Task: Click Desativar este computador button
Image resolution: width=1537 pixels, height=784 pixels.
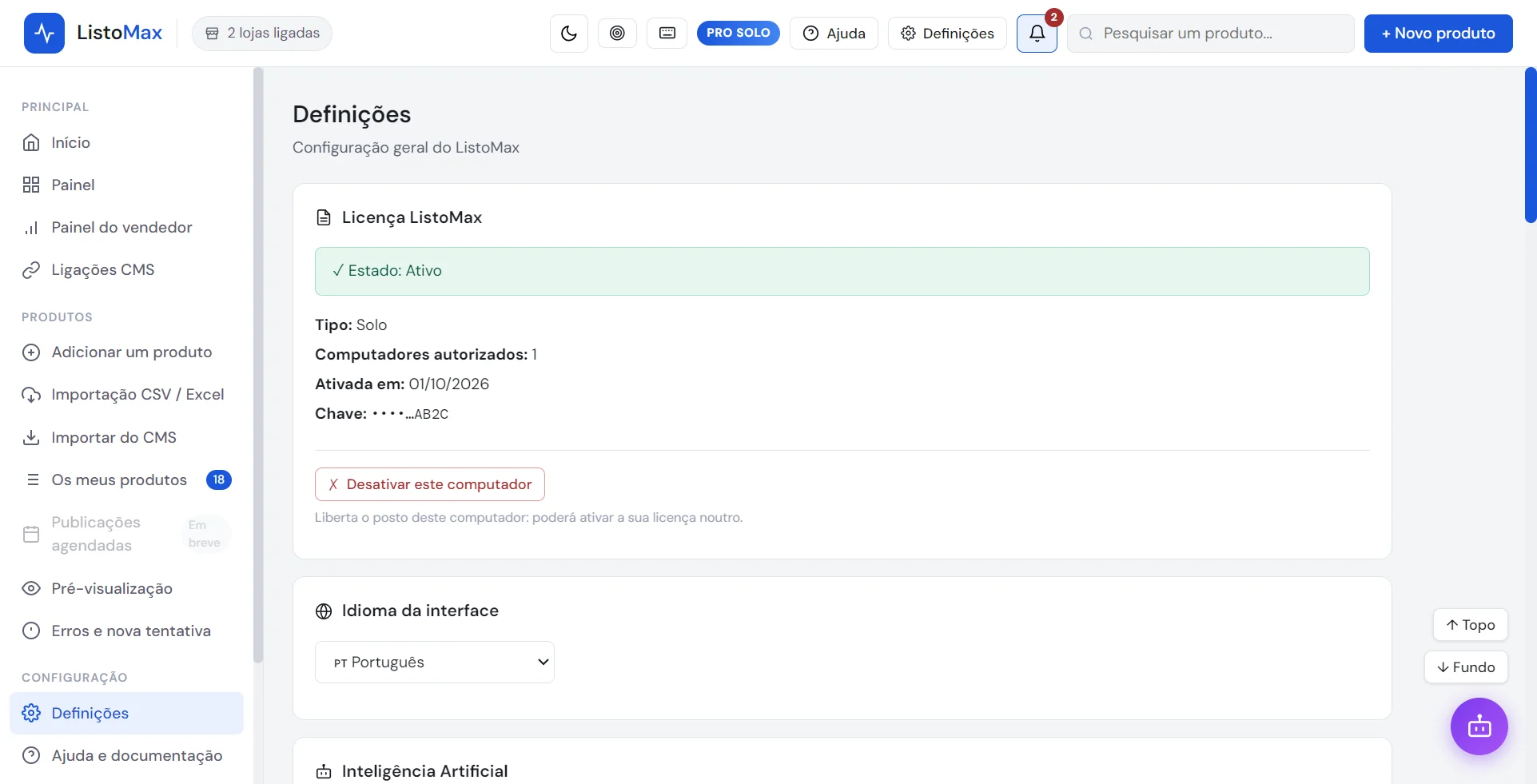Action: pos(430,484)
